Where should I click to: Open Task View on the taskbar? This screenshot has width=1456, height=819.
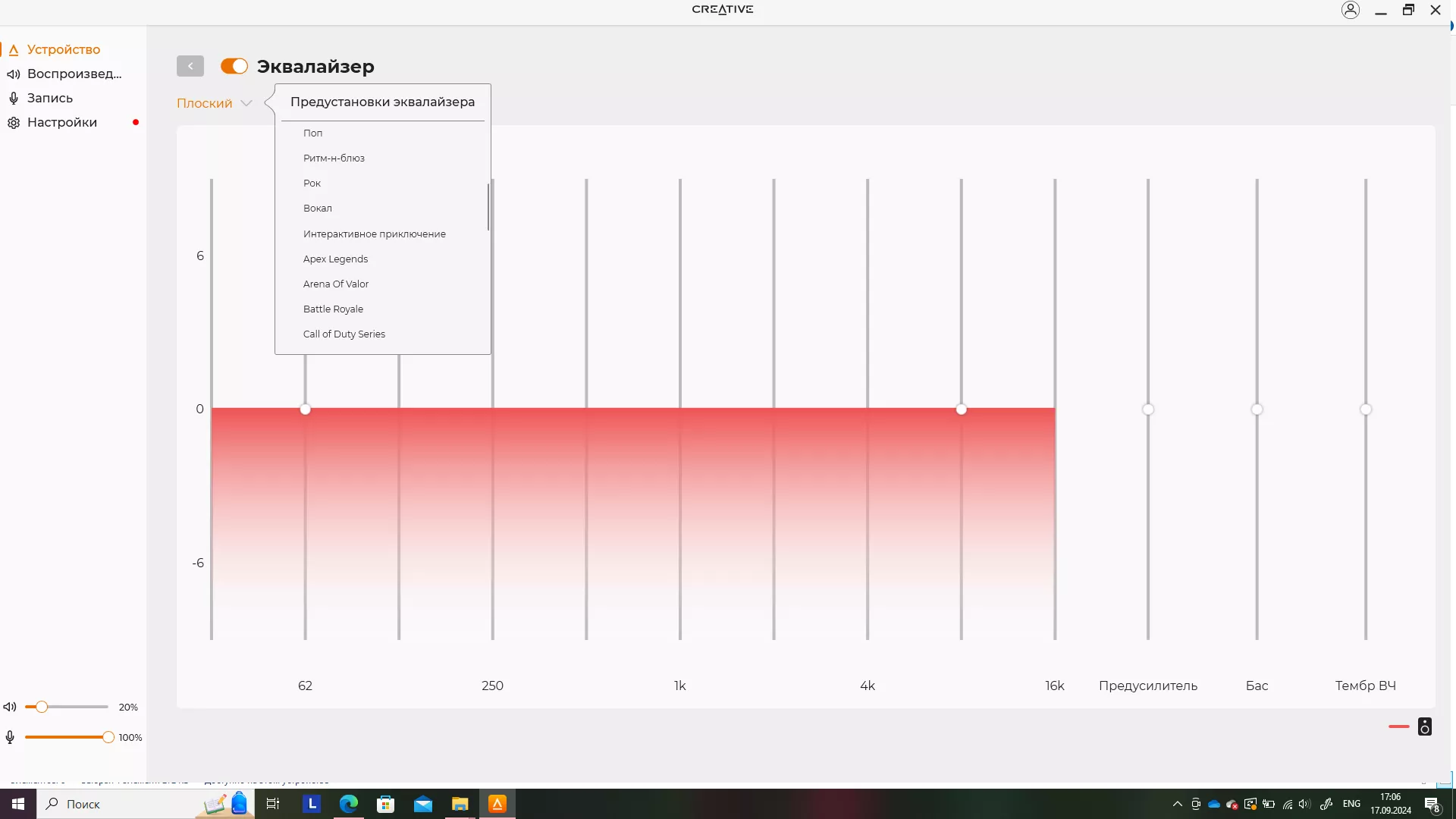[273, 804]
